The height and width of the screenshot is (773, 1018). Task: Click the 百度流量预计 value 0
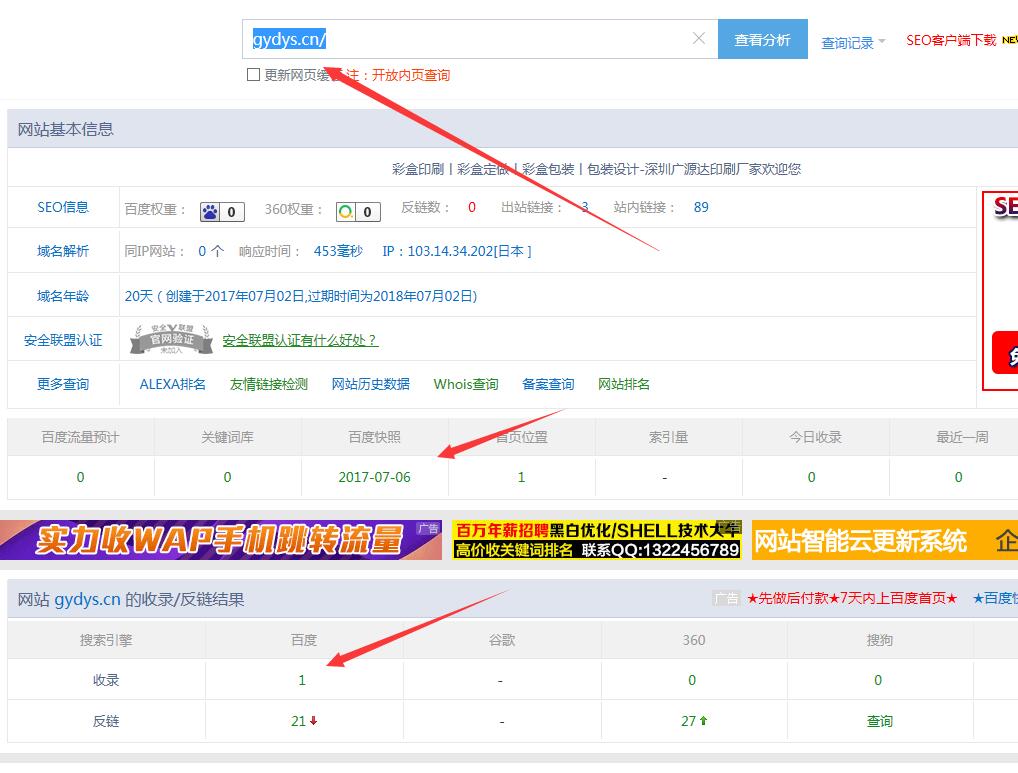pyautogui.click(x=81, y=477)
